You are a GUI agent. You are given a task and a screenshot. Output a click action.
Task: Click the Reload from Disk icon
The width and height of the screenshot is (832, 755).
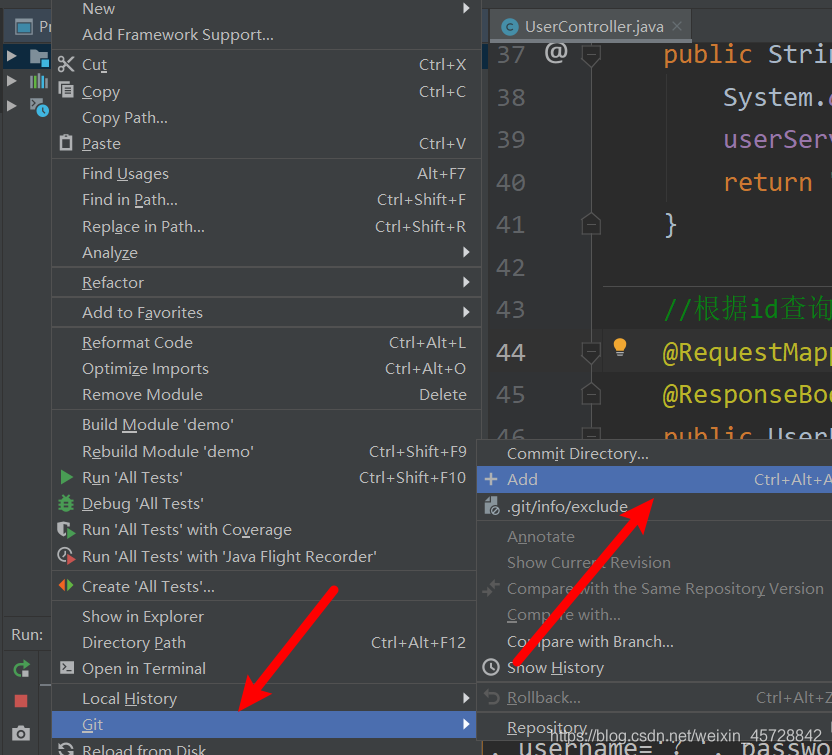pyautogui.click(x=66, y=749)
